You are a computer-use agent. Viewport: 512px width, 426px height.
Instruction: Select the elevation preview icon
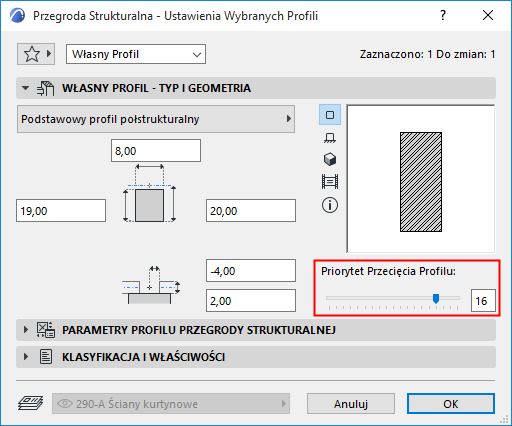coord(330,182)
